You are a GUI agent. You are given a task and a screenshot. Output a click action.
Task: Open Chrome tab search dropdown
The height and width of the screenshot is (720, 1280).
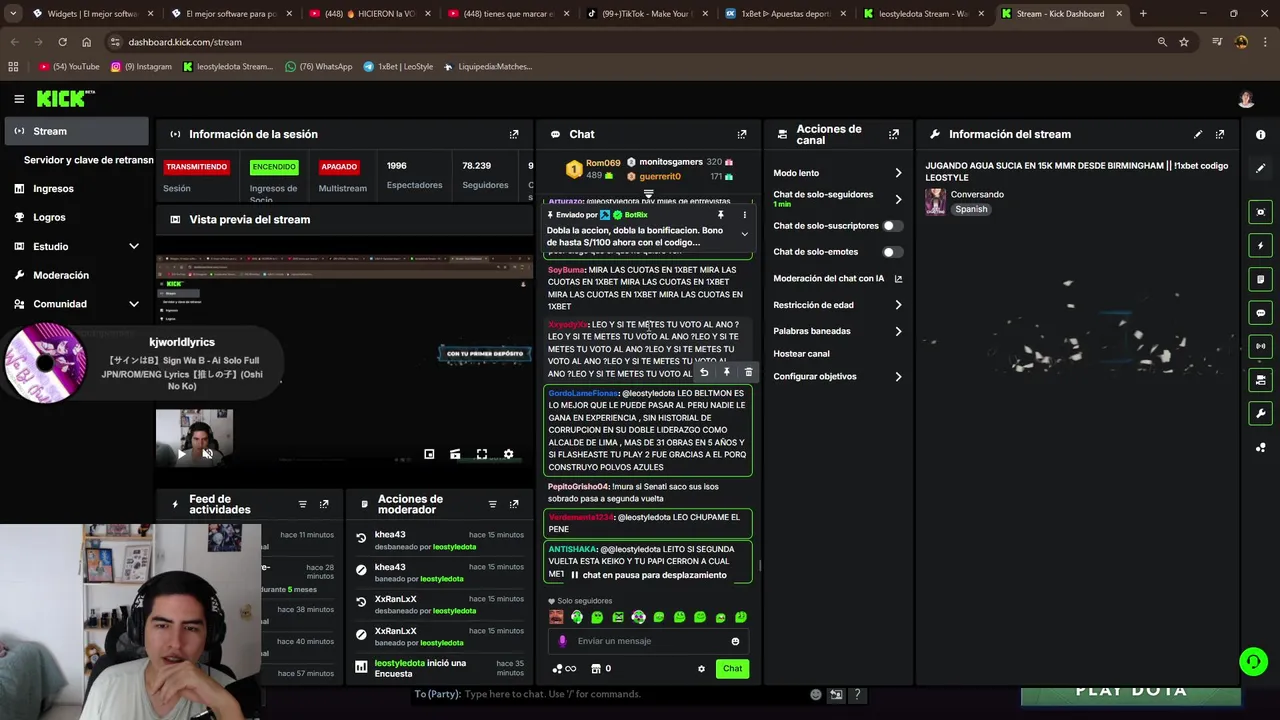[x=13, y=14]
